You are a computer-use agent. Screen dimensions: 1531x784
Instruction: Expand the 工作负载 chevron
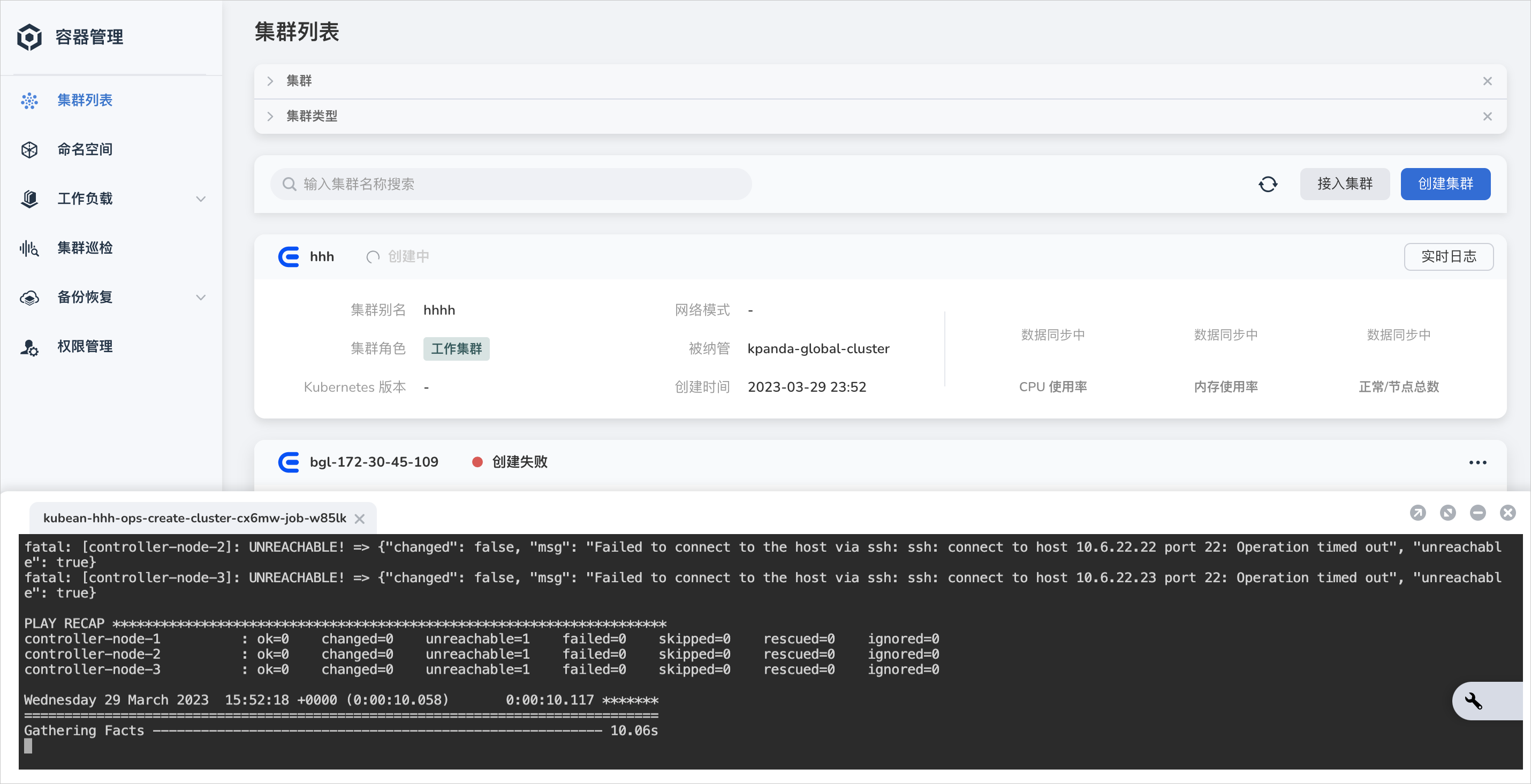pos(201,199)
